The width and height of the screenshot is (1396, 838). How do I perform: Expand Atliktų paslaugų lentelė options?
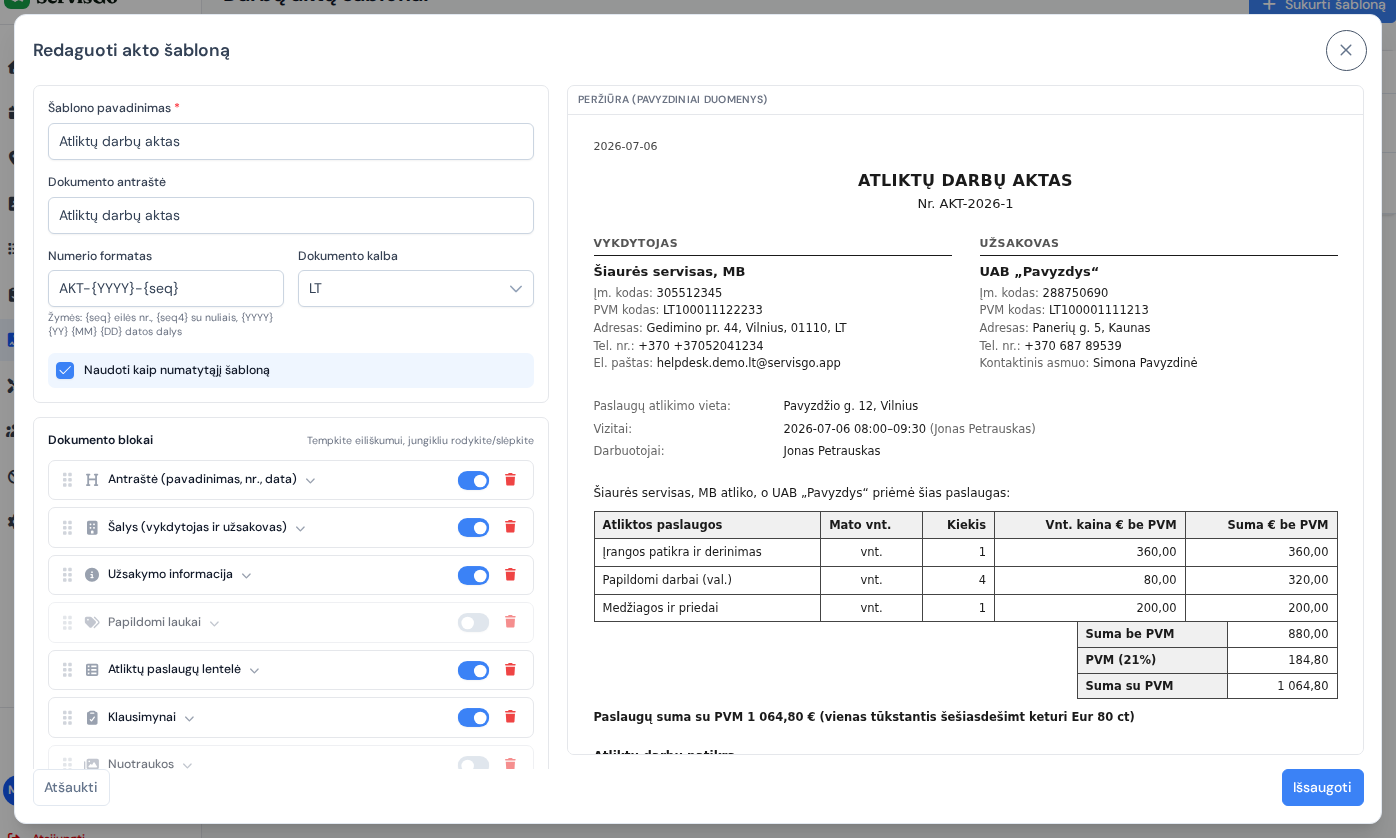pos(254,670)
